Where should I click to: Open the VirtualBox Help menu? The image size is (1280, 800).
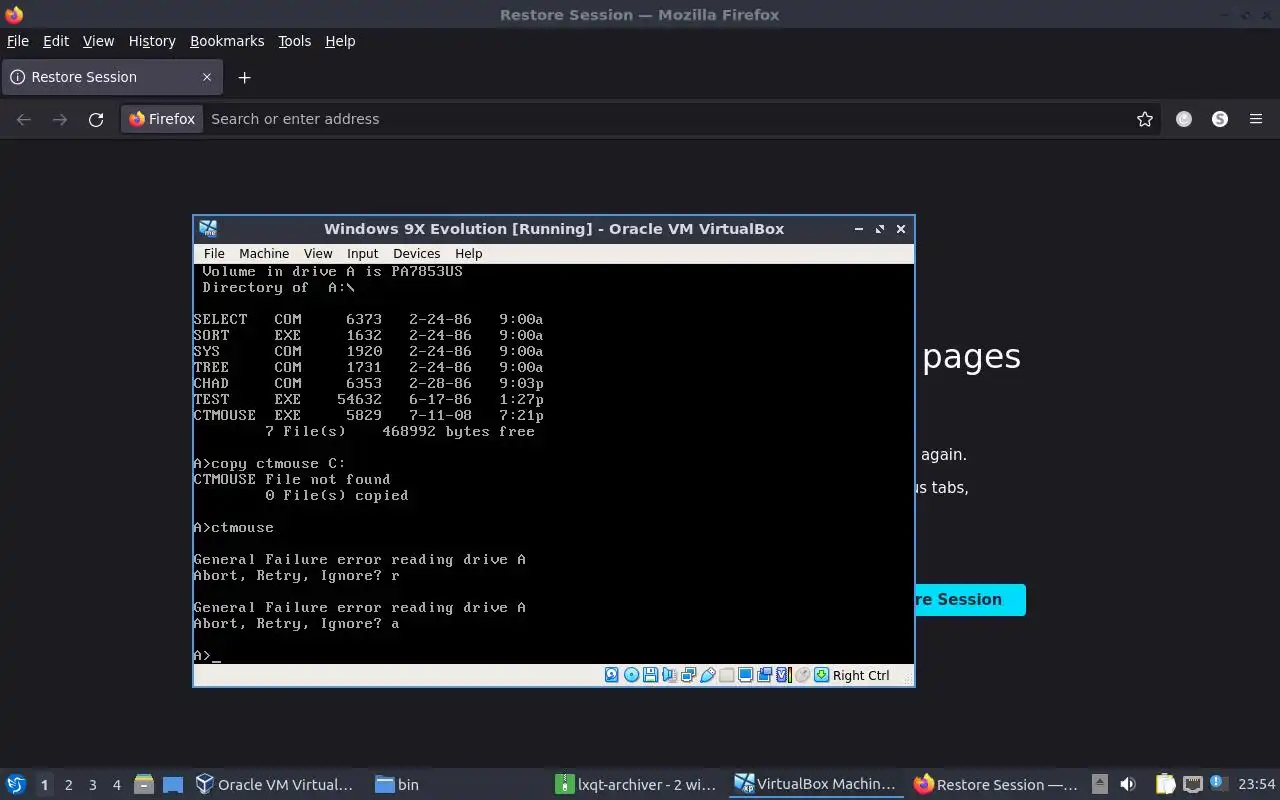pyautogui.click(x=468, y=253)
